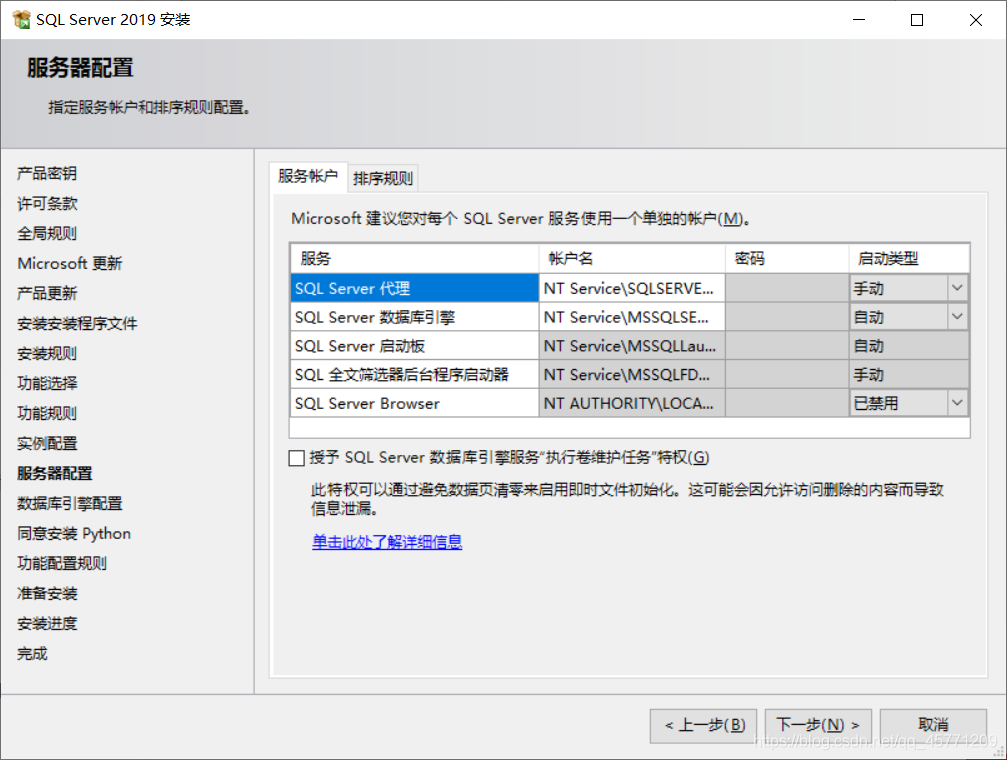
Task: Click the SQL Server setup title icon
Action: pos(21,19)
